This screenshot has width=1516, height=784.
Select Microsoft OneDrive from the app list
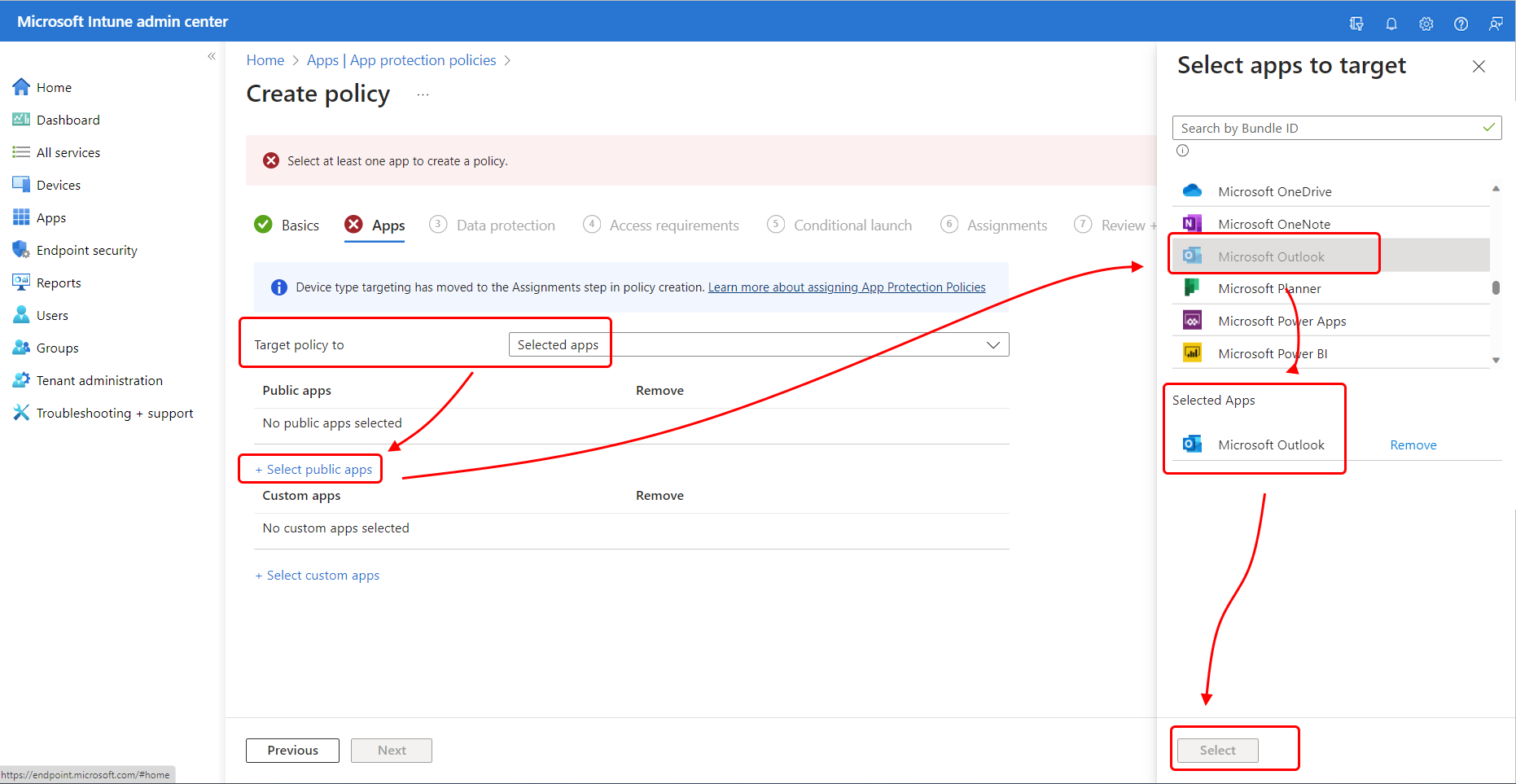1331,191
